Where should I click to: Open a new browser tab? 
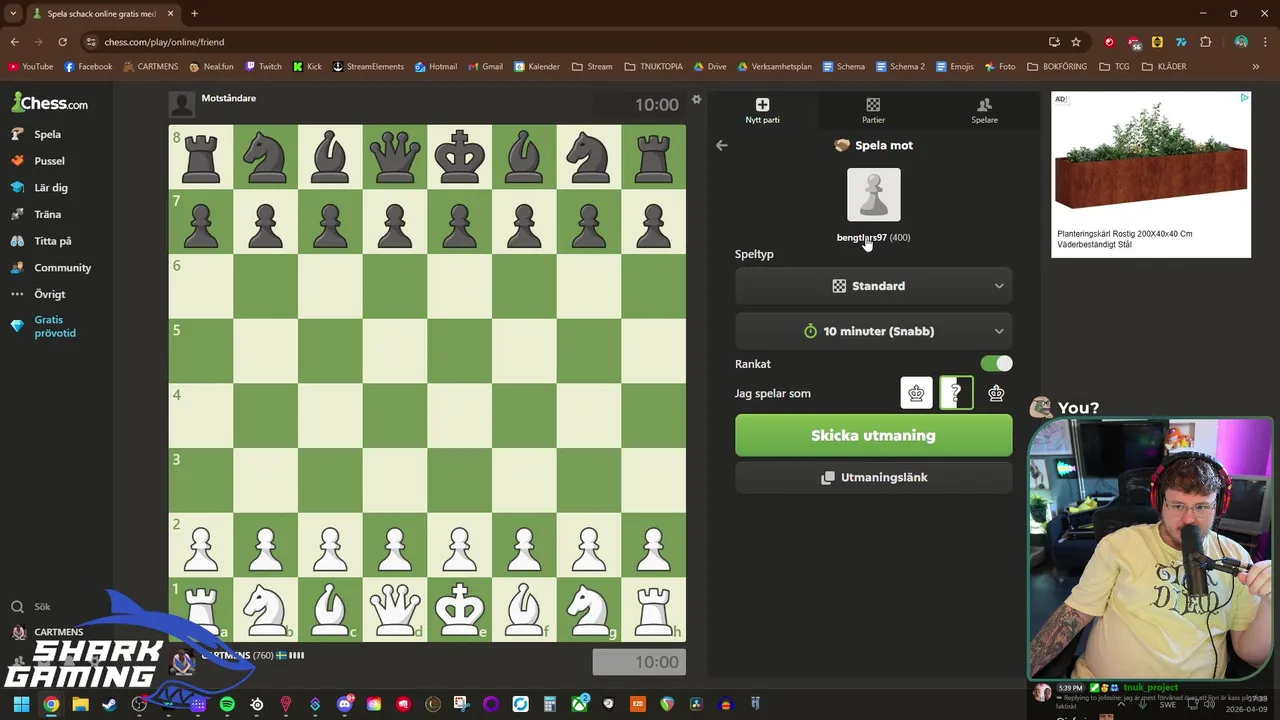coord(194,14)
